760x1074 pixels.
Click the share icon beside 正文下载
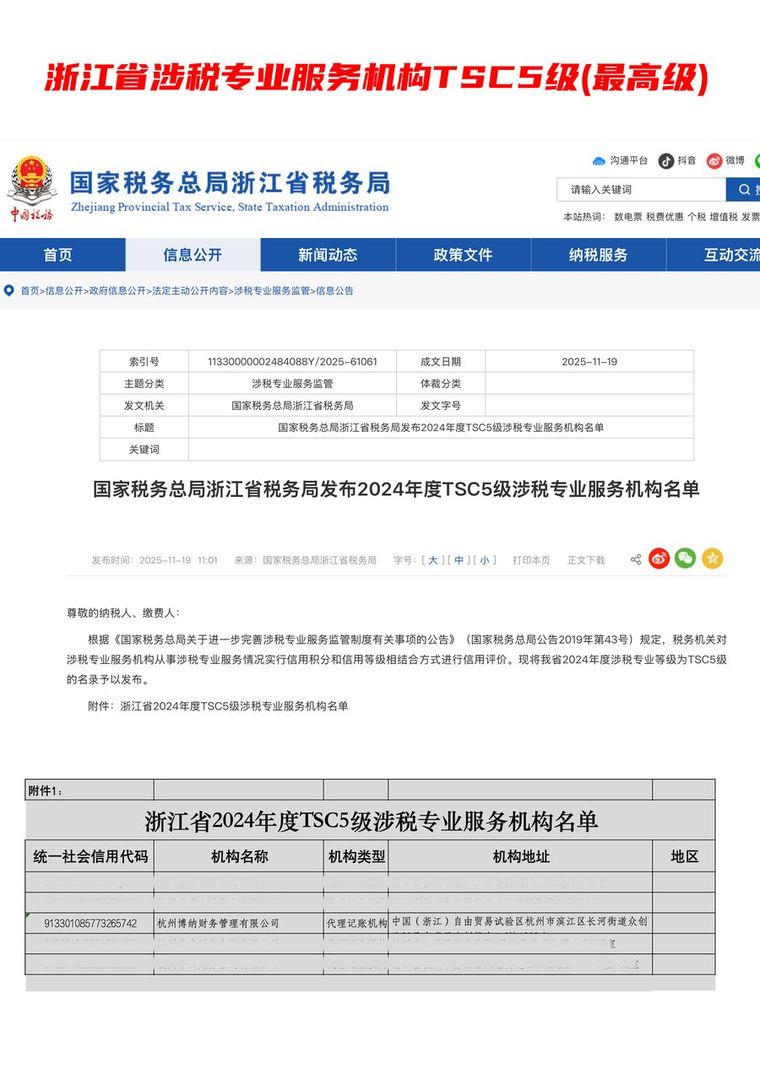635,560
